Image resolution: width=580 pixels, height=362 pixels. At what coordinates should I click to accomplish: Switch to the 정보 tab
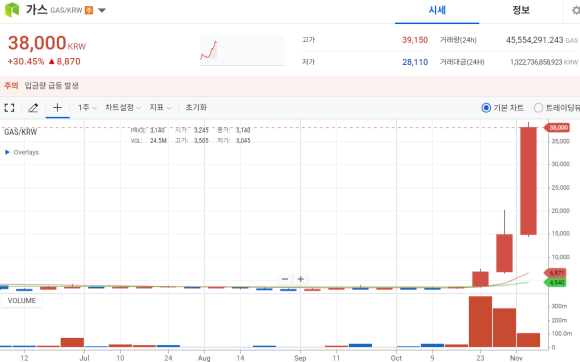[521, 10]
